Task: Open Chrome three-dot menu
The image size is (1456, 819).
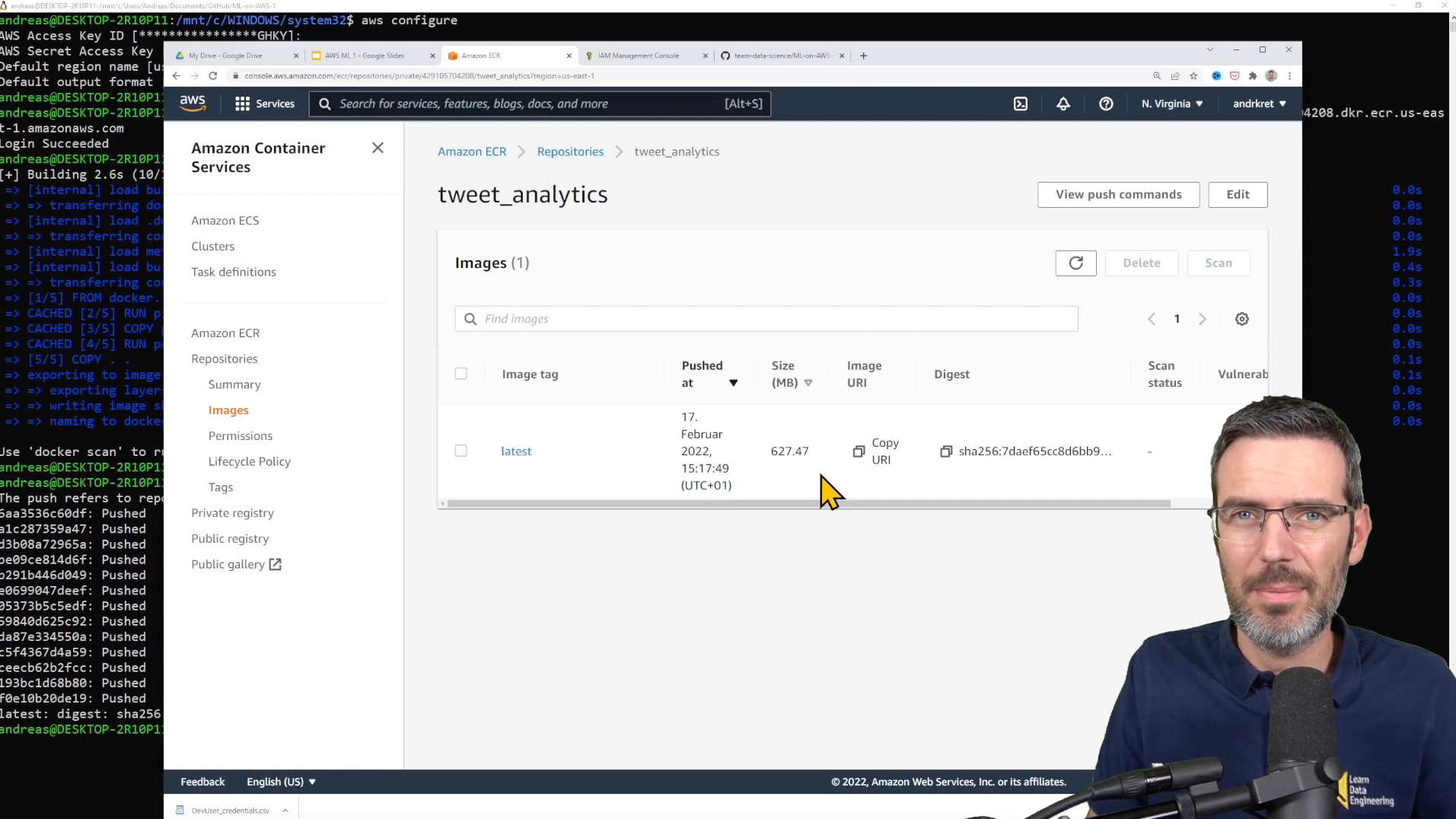Action: (1289, 75)
